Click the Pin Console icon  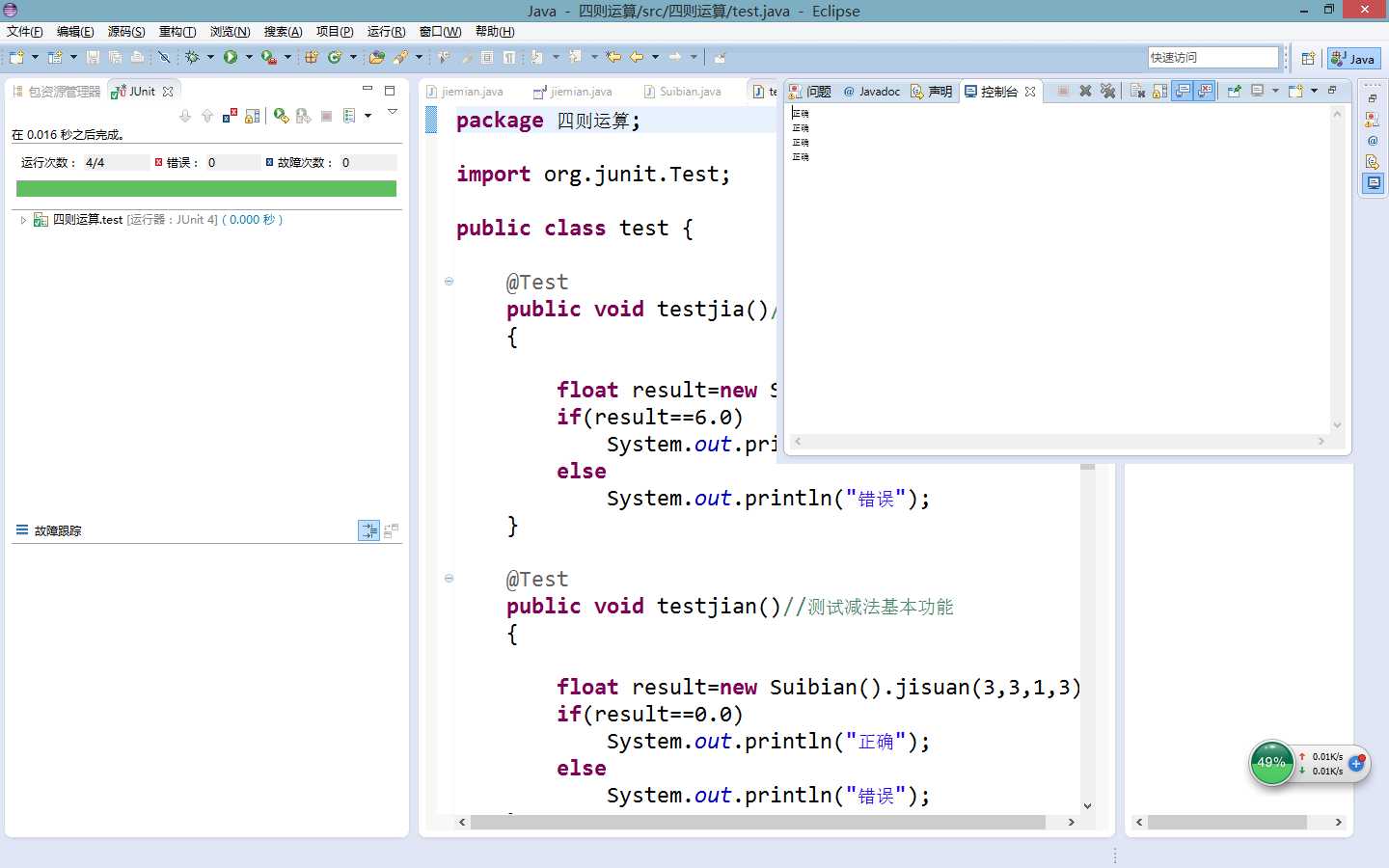tap(1235, 91)
